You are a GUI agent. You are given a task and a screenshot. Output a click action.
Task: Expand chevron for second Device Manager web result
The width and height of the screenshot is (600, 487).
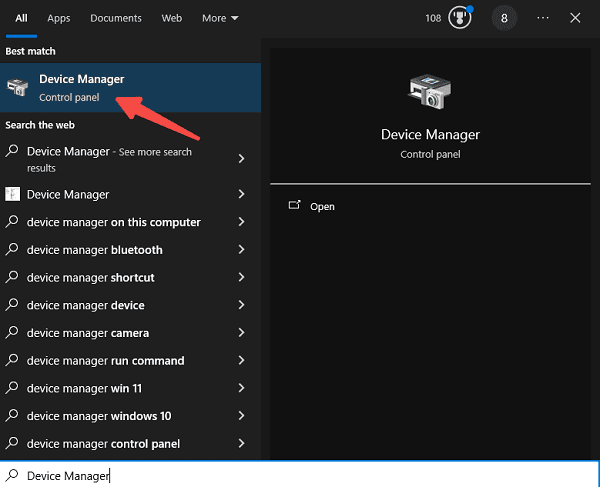click(241, 194)
